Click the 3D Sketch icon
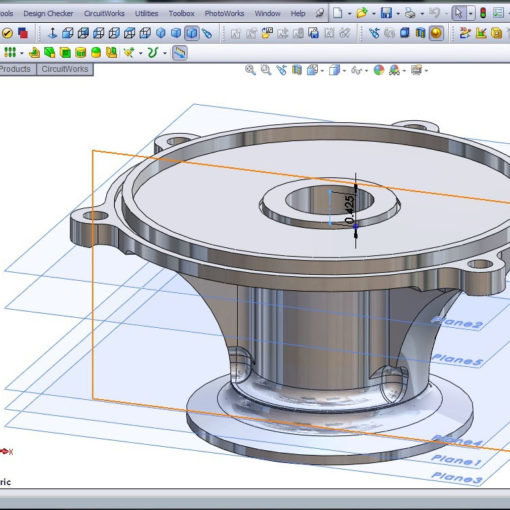Viewport: 510px width, 510px height. [x=465, y=33]
